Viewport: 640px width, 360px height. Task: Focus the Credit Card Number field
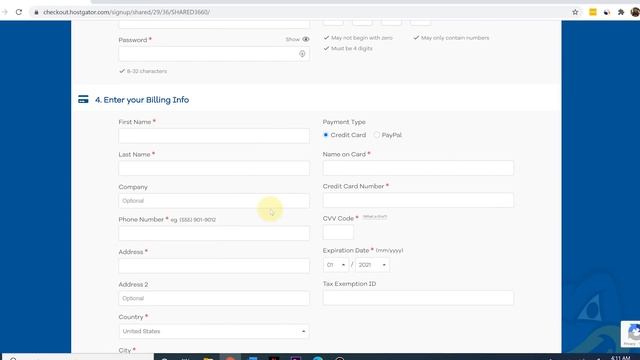(x=418, y=200)
